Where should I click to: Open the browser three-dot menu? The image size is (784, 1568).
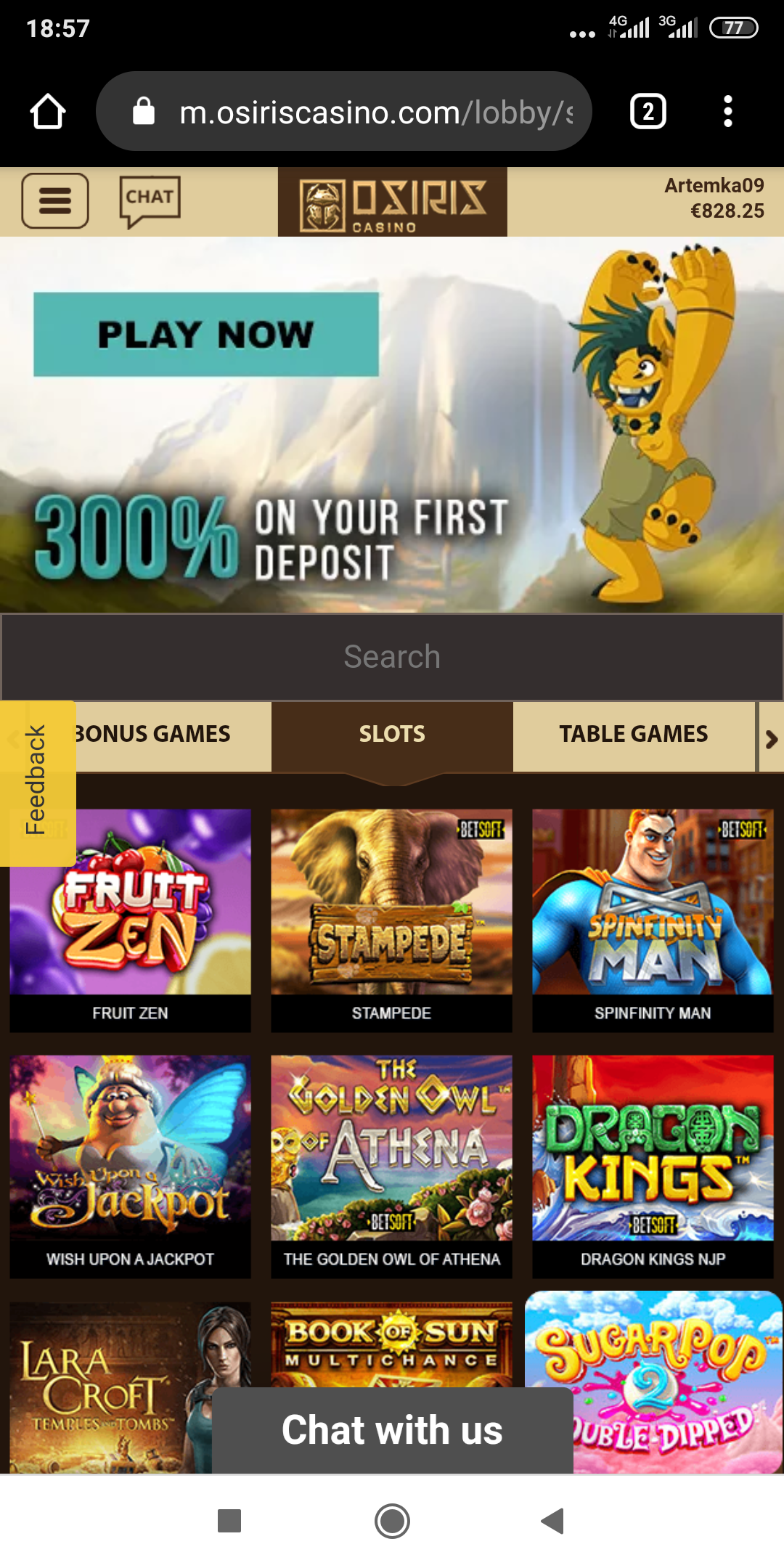(728, 111)
